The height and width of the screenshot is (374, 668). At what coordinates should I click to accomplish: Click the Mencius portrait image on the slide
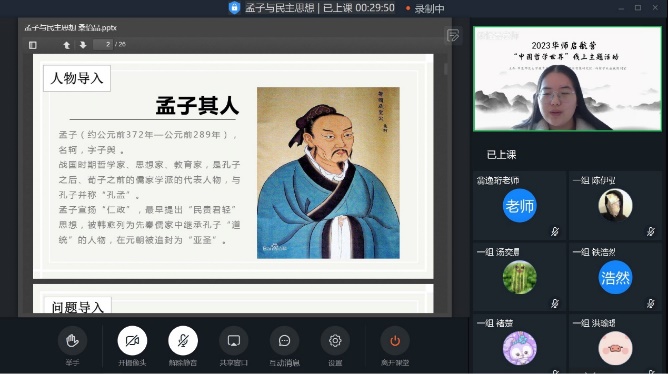click(328, 173)
